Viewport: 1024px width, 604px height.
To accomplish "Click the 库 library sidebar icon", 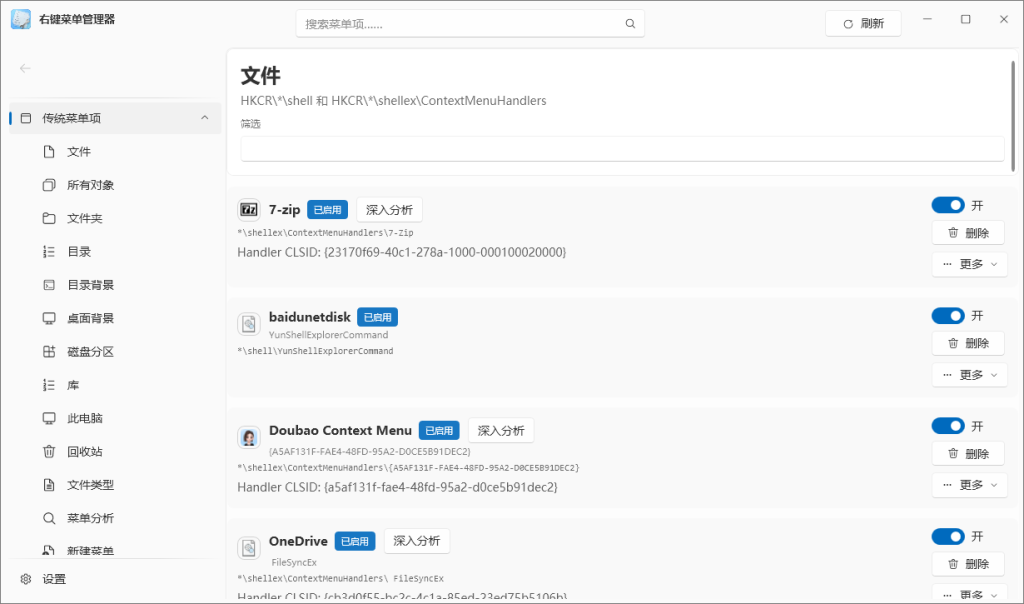I will tap(49, 385).
